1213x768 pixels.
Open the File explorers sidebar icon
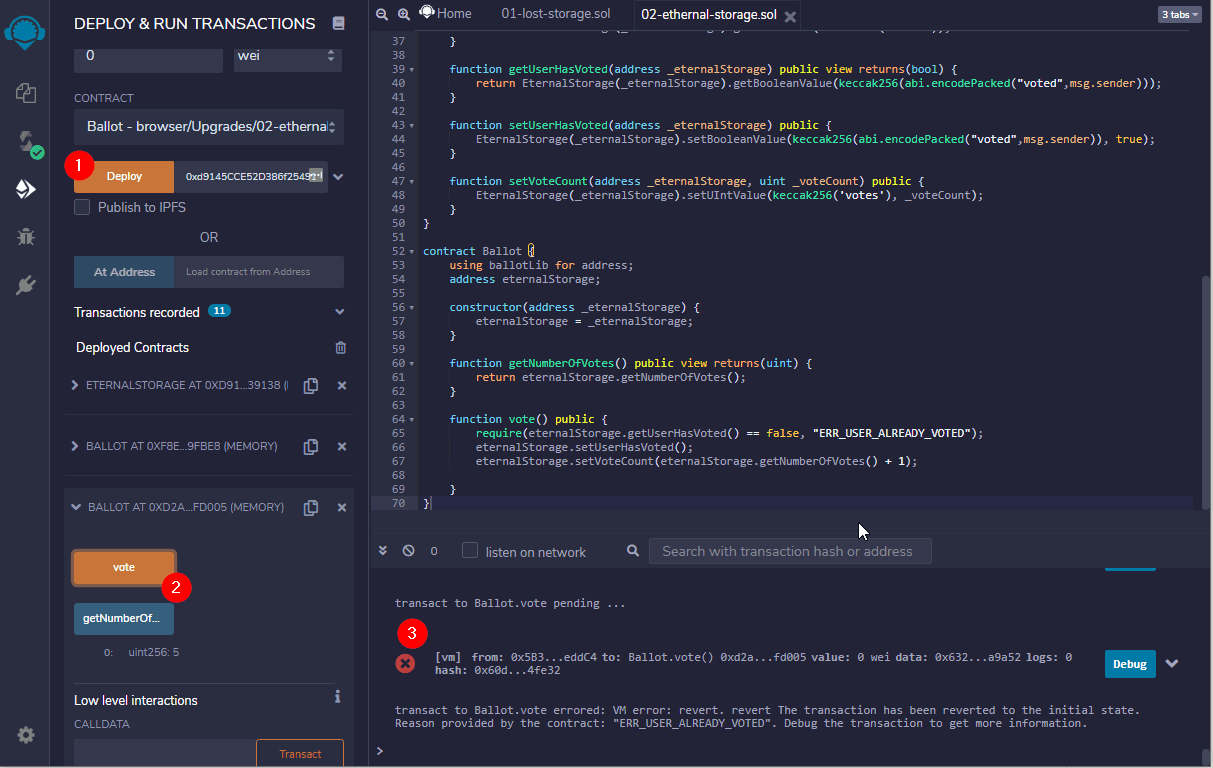26,93
